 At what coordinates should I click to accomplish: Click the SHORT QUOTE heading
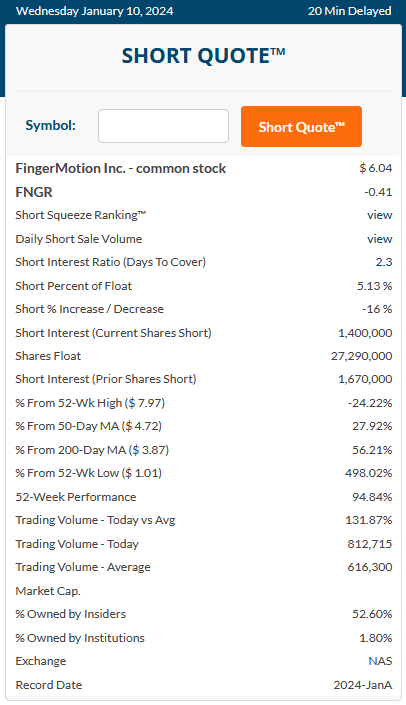click(x=203, y=56)
